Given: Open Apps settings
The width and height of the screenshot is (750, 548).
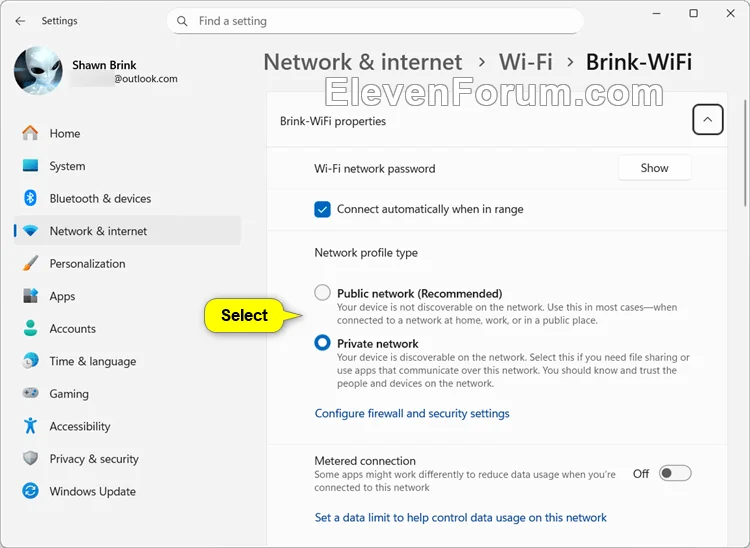Looking at the screenshot, I should click(x=127, y=296).
